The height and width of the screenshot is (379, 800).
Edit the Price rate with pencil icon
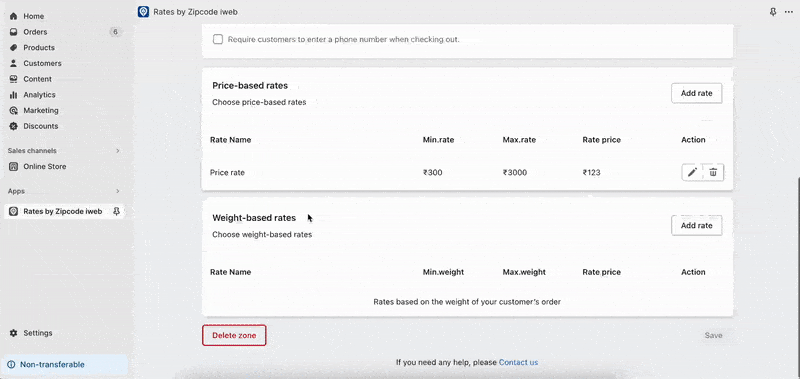point(692,172)
